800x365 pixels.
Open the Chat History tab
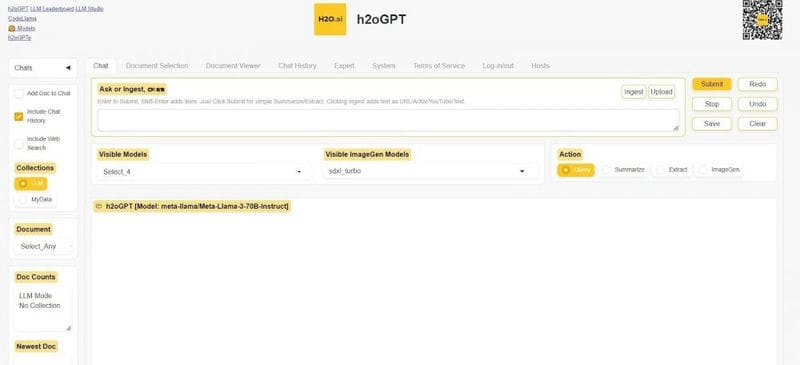pos(297,66)
